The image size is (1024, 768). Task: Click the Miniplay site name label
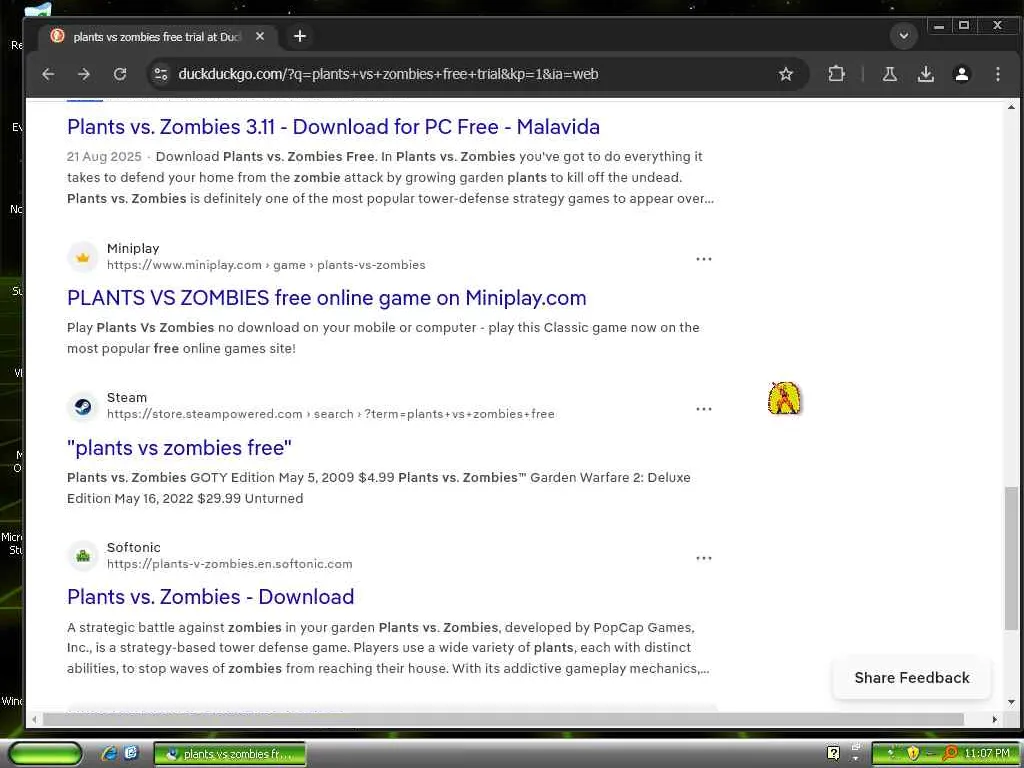click(x=133, y=248)
